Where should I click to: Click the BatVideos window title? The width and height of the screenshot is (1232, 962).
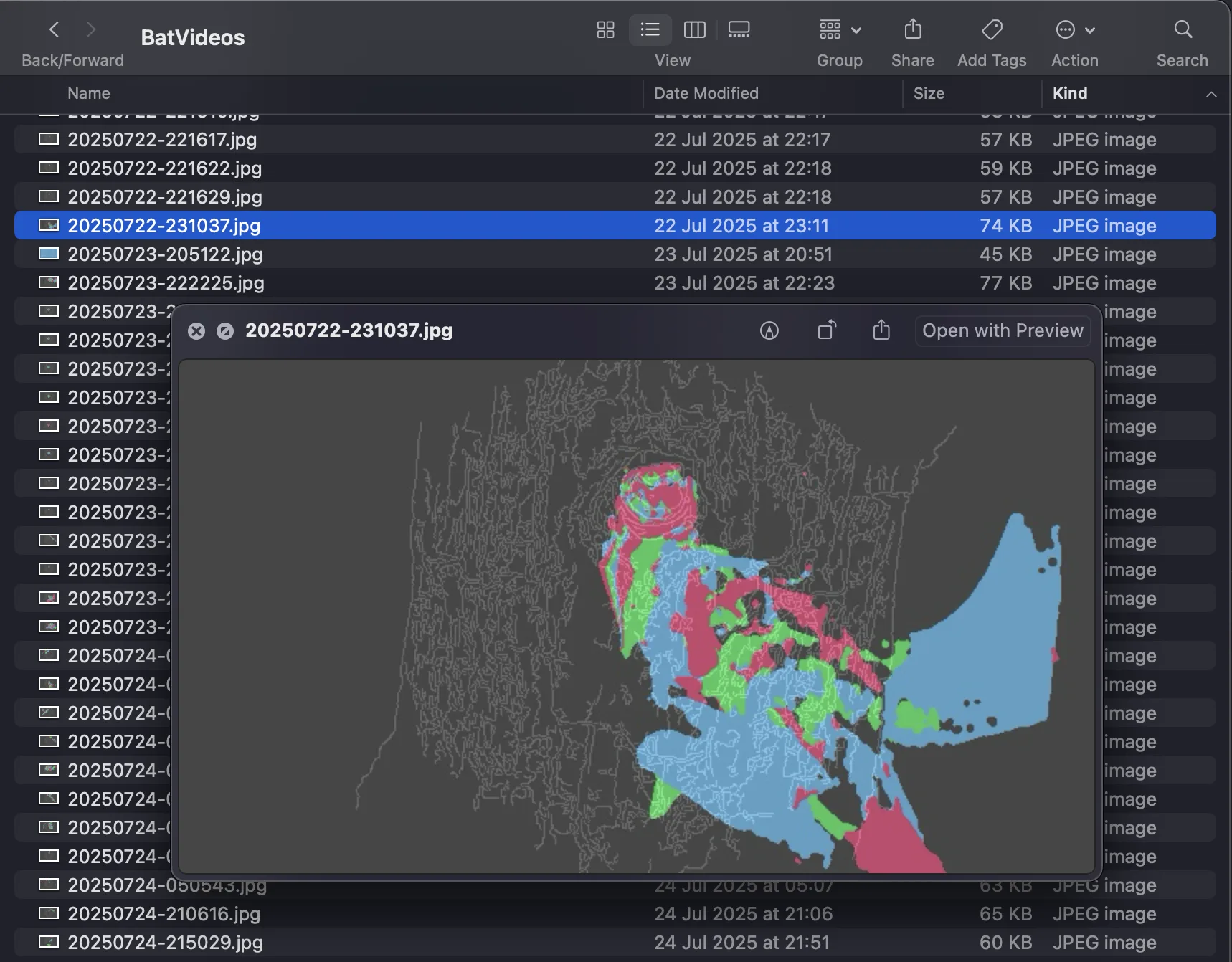[x=192, y=37]
